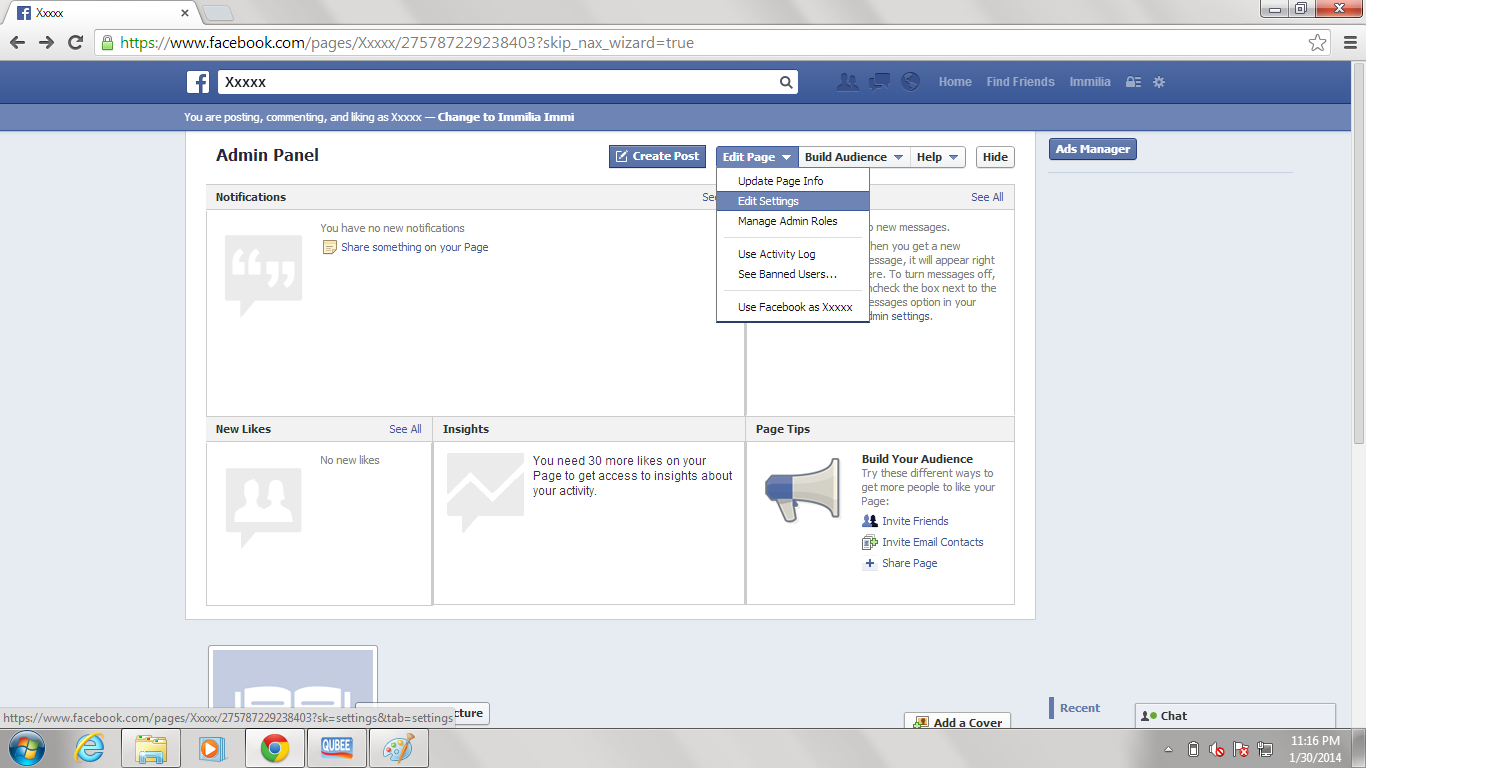Screen dimensions: 1494x768
Task: Click the Invite Email Contacts icon
Action: click(869, 542)
